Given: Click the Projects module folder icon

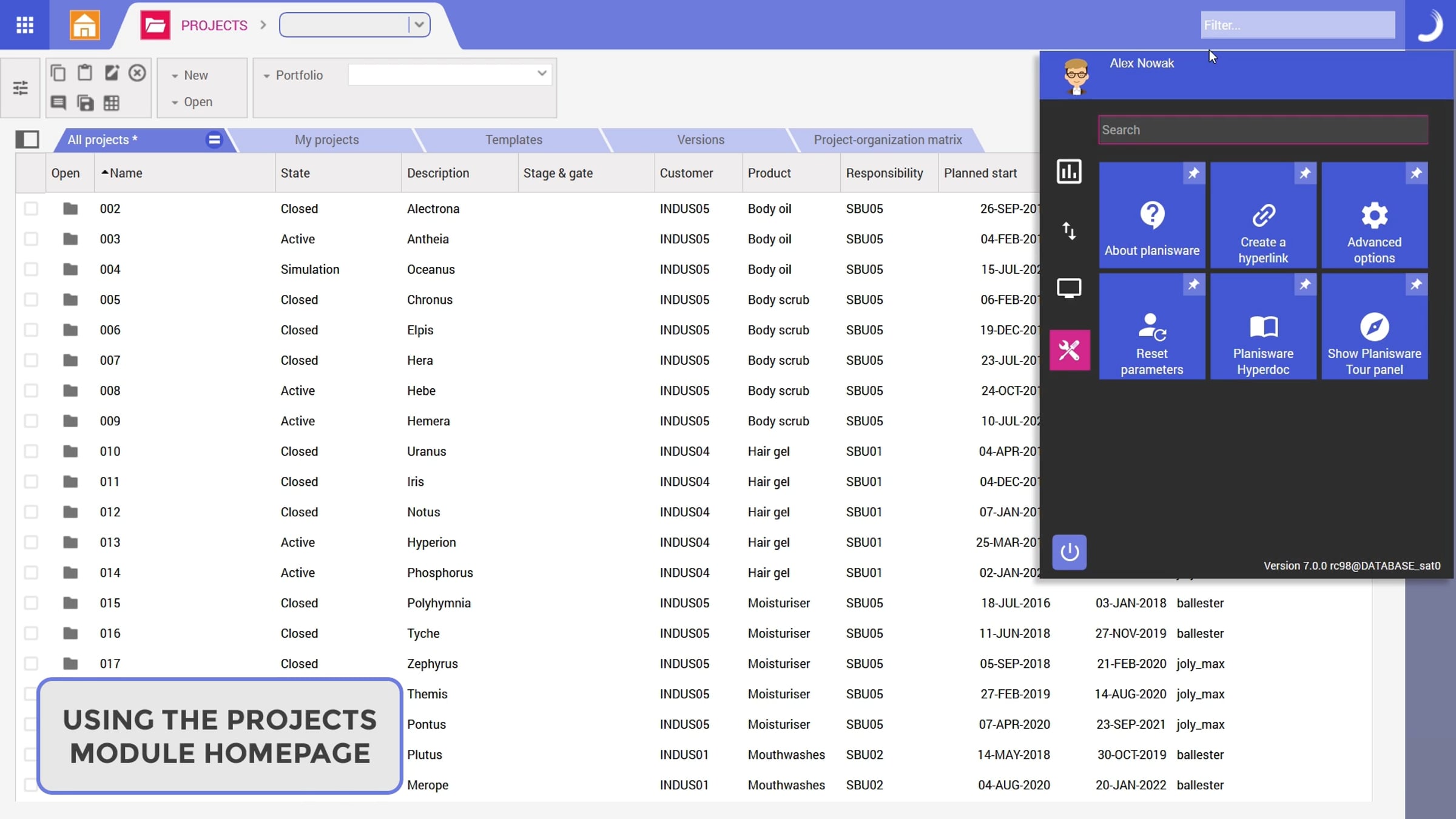Looking at the screenshot, I should [x=155, y=25].
